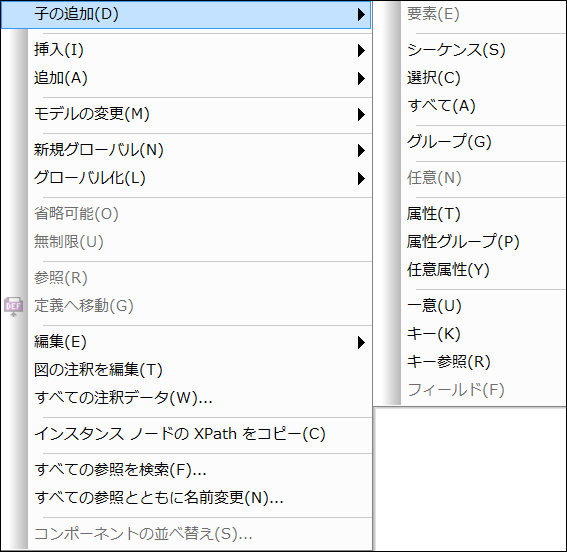
Task: Select 定義へ移動(G) menu item
Action: coord(186,306)
